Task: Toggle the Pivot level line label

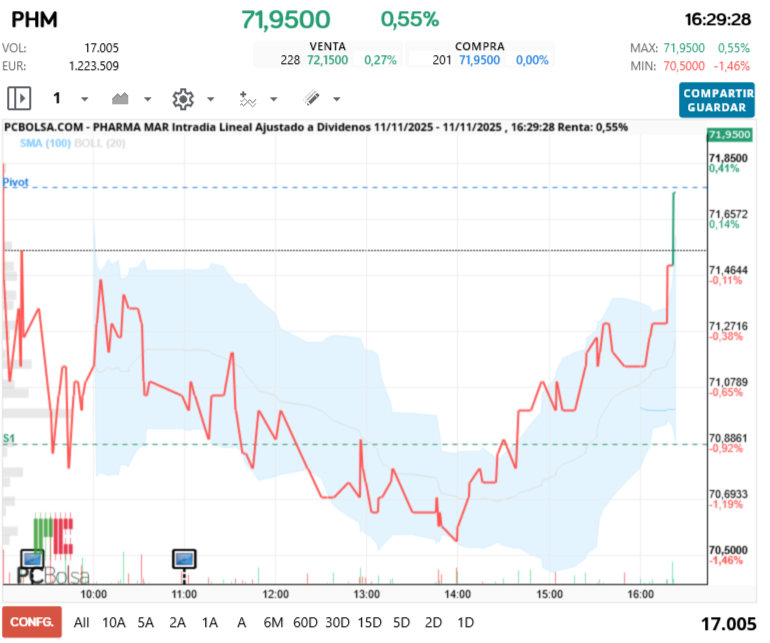Action: click(x=16, y=182)
